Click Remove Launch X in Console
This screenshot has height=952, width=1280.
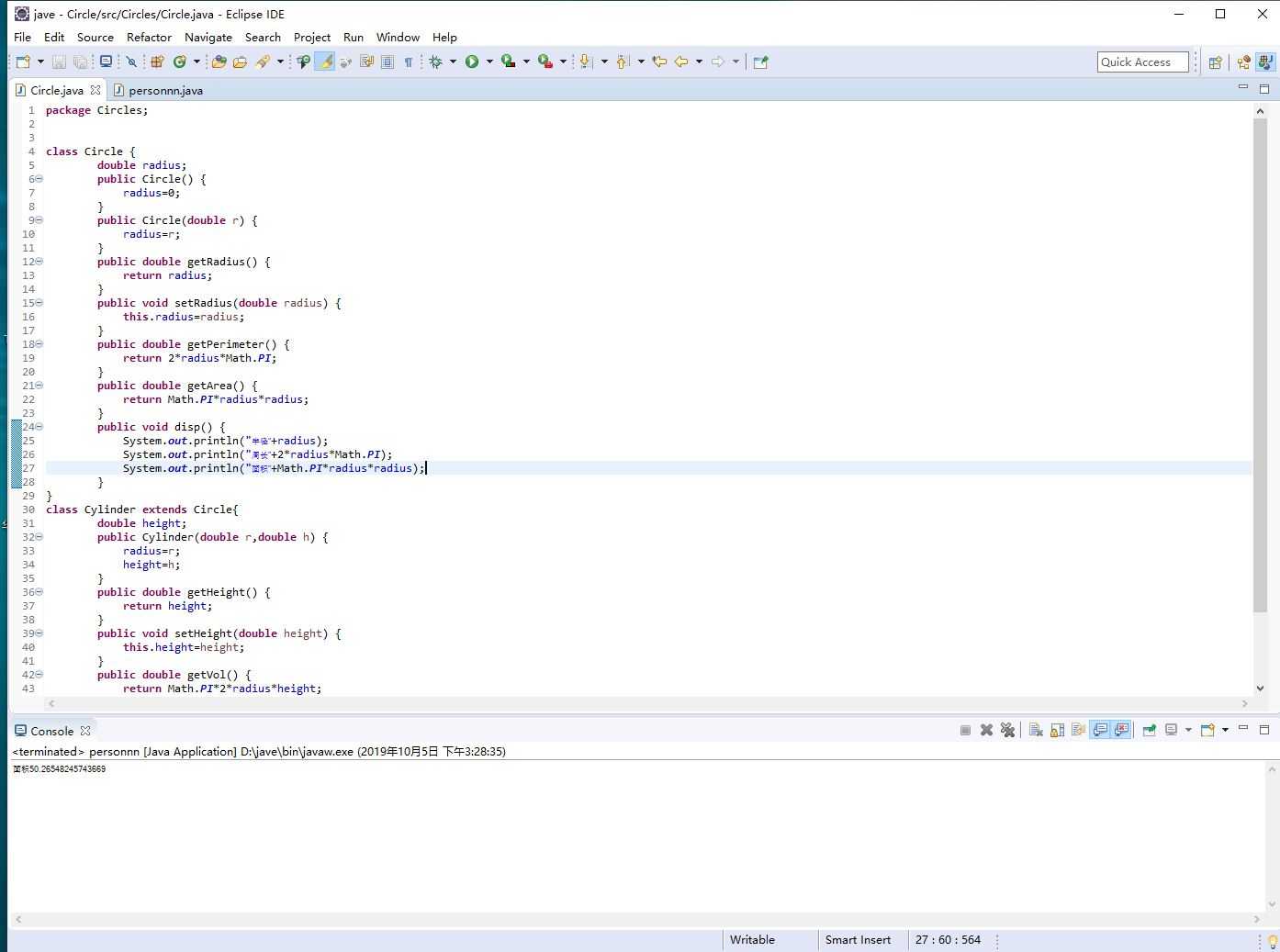pyautogui.click(x=986, y=730)
